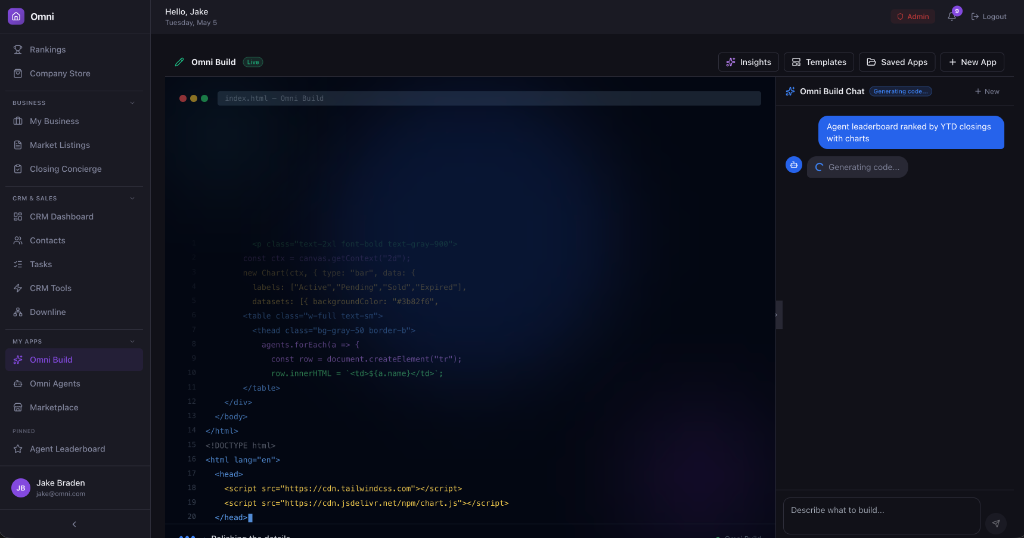This screenshot has width=1024, height=538.
Task: Create a New App
Action: click(x=972, y=62)
